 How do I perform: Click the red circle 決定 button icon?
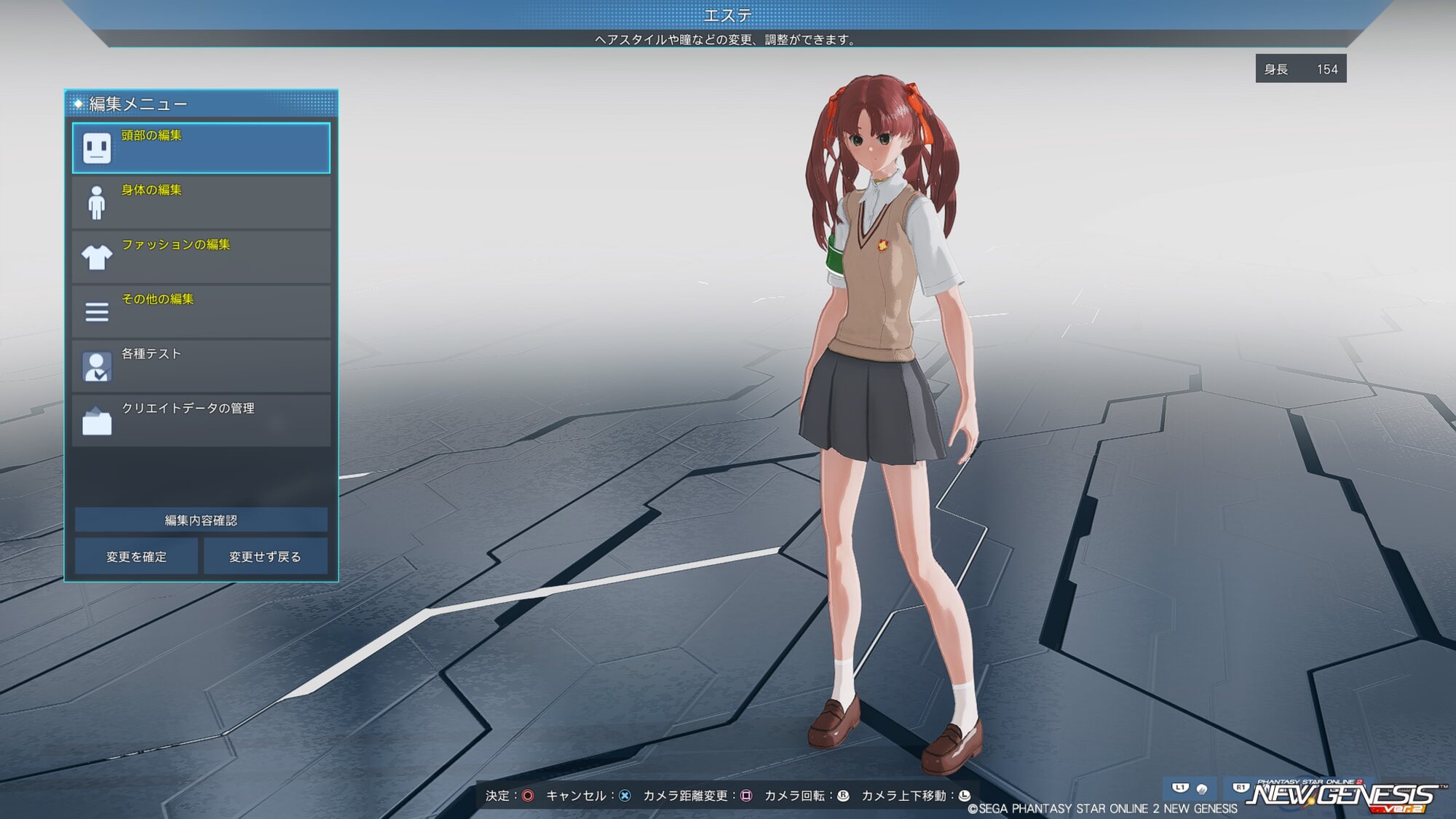[x=528, y=796]
